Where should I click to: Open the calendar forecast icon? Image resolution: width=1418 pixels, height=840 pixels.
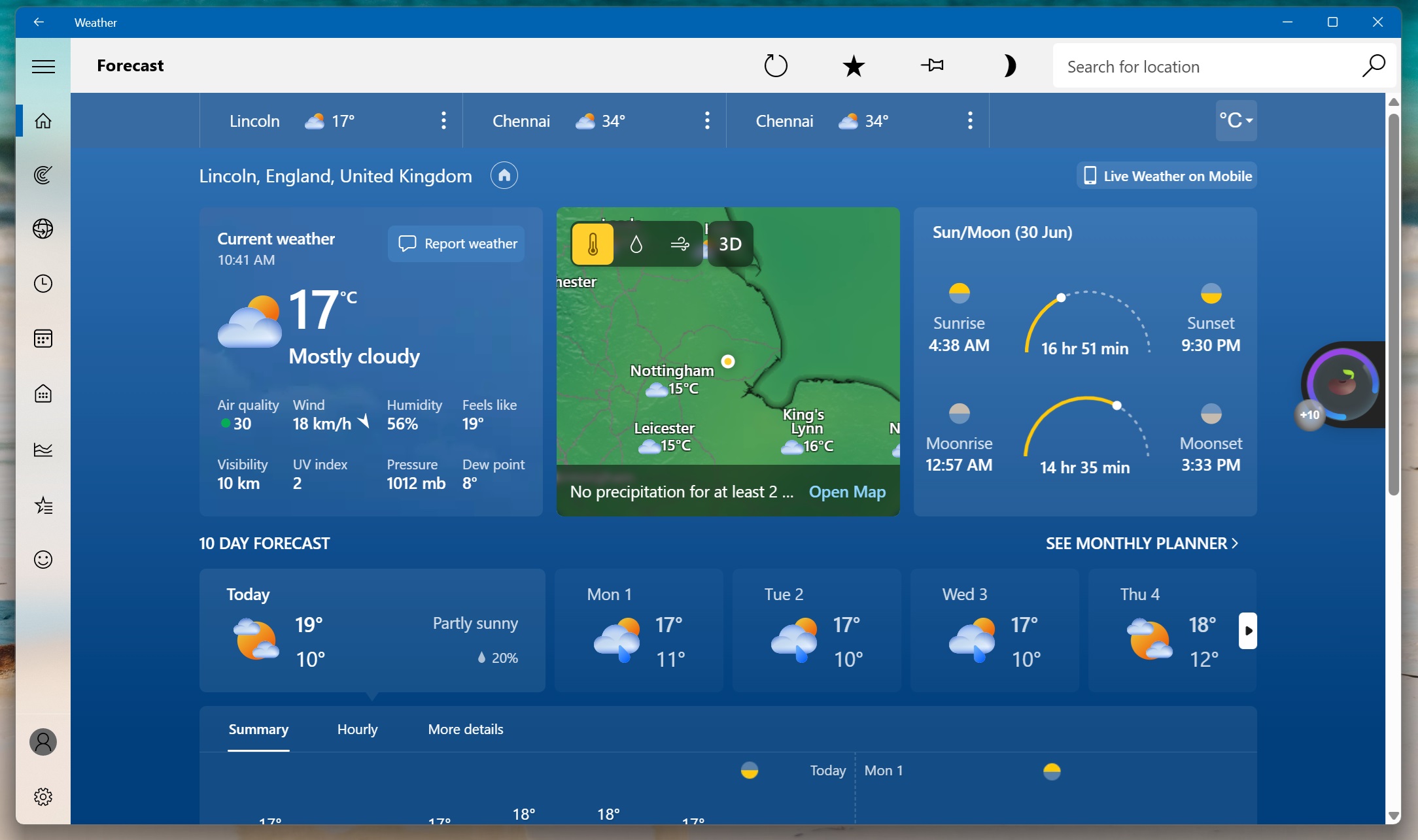click(44, 338)
